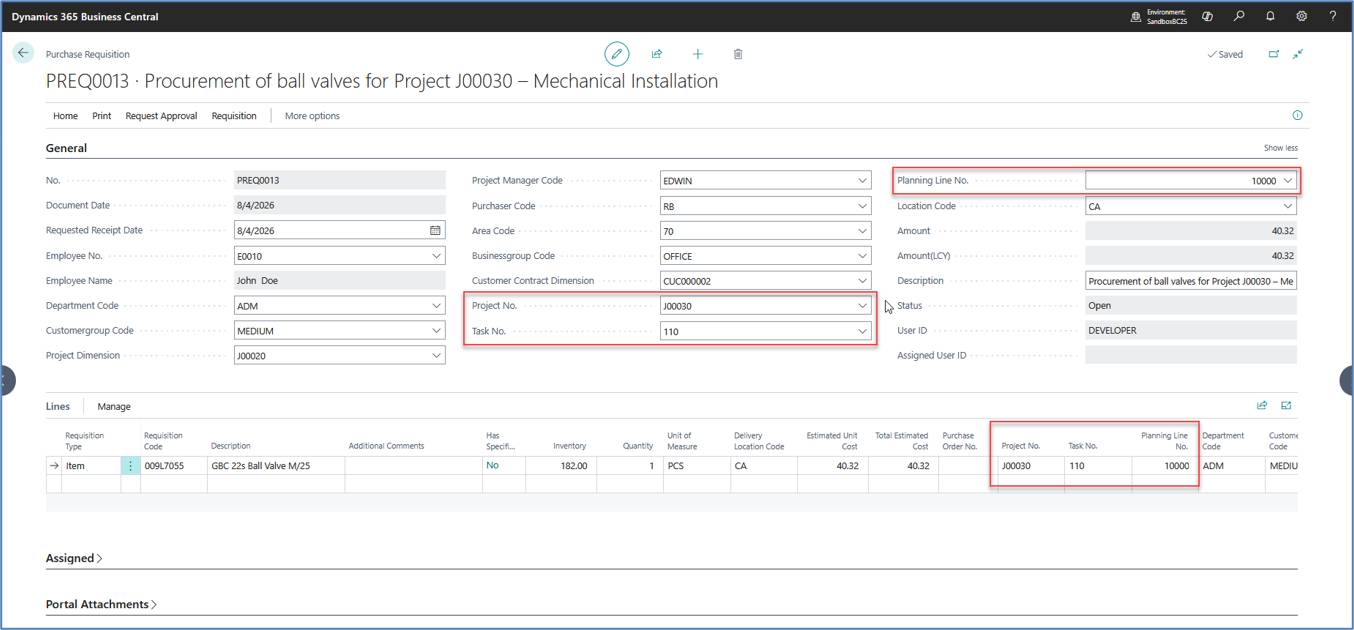Click line Project No. cell J00030

[x=1031, y=466]
